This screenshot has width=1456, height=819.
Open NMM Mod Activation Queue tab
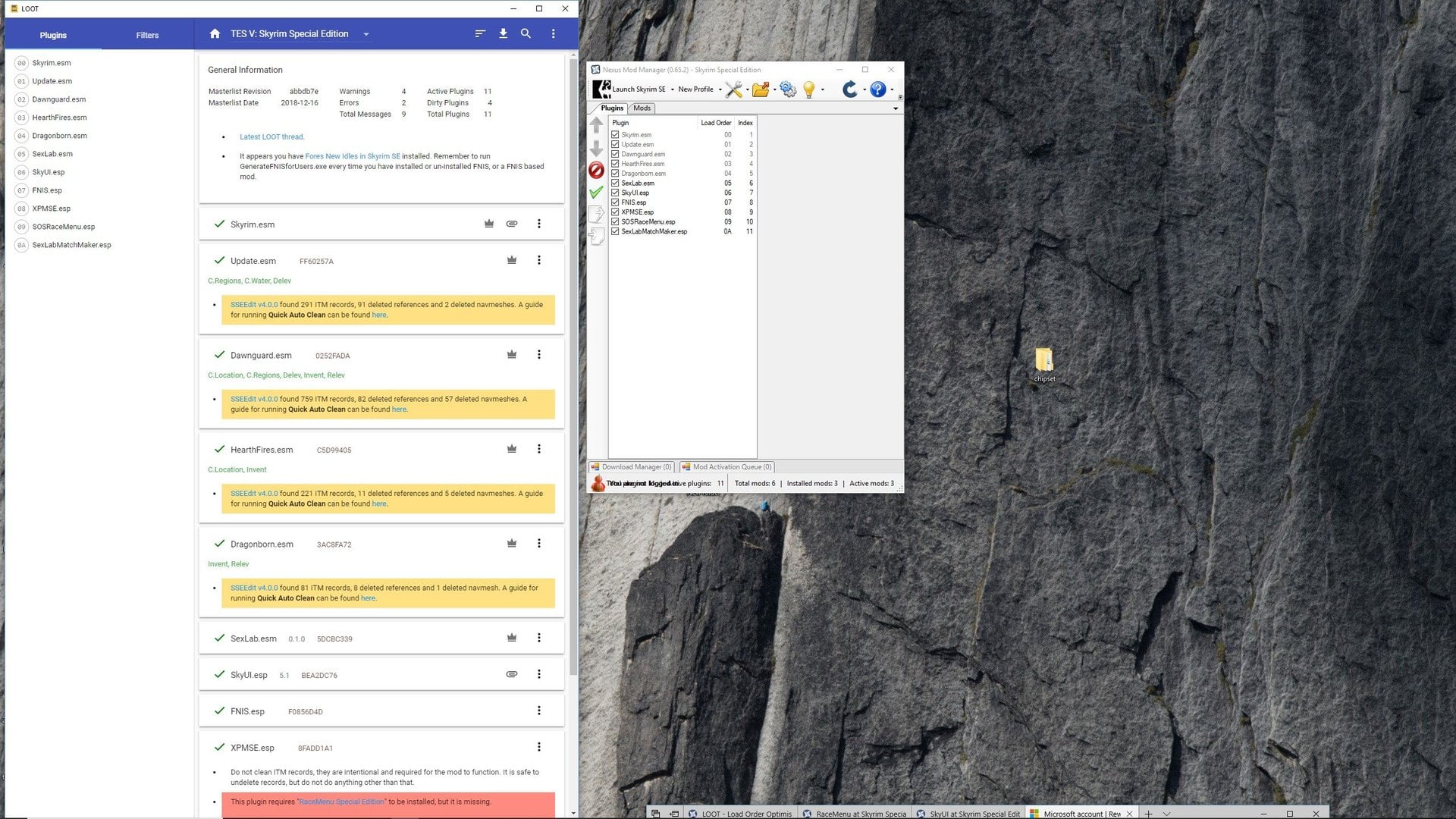coord(727,467)
